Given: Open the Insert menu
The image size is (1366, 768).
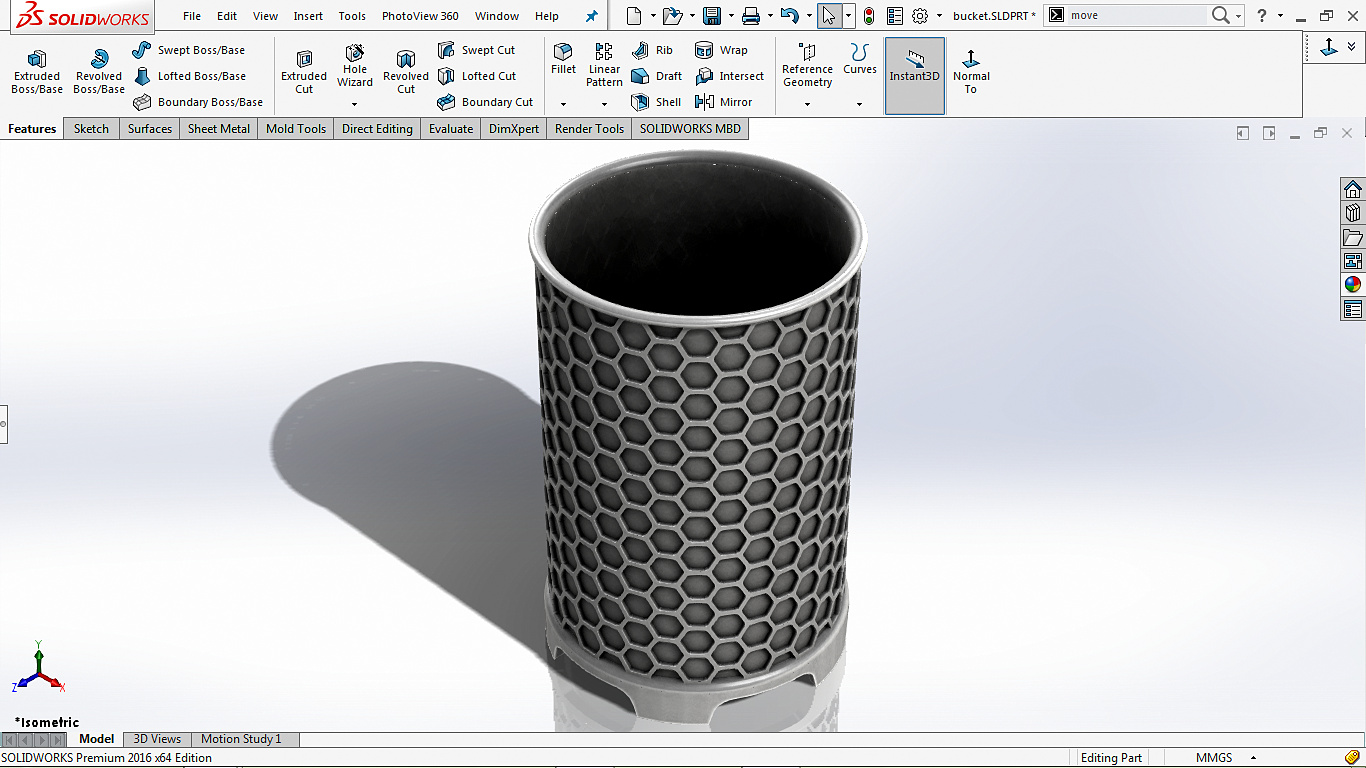Looking at the screenshot, I should pos(308,16).
